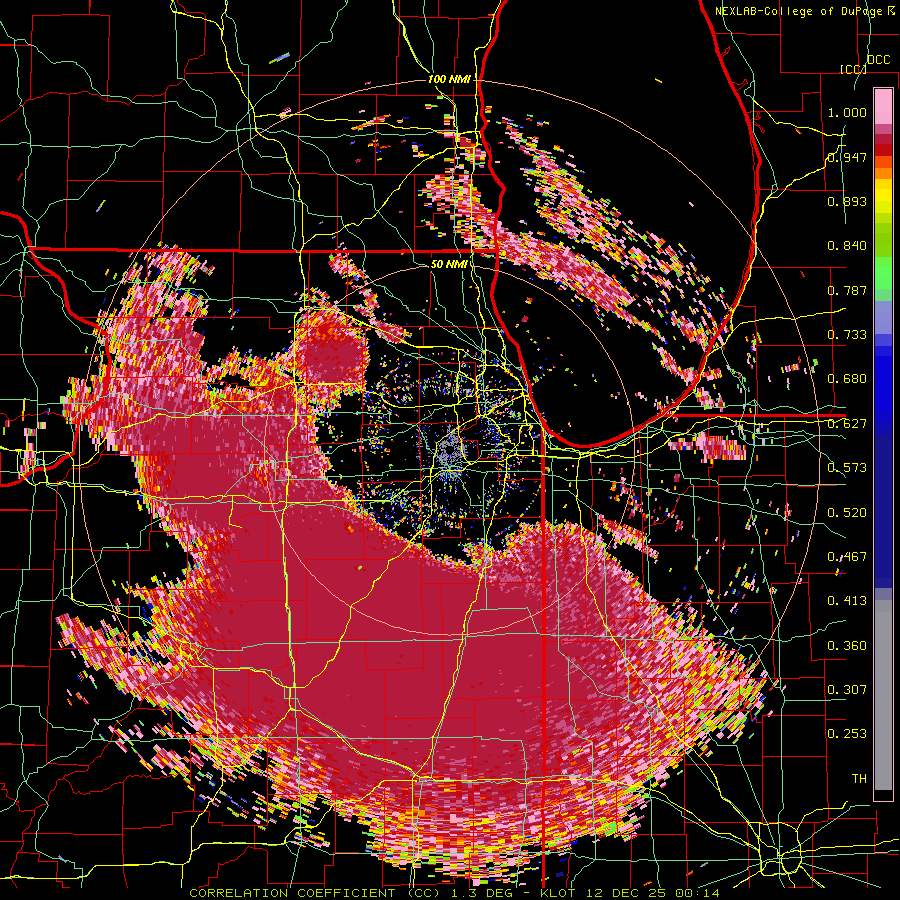Select the 0.787 legend value
Image resolution: width=900 pixels, height=900 pixels.
coord(847,290)
